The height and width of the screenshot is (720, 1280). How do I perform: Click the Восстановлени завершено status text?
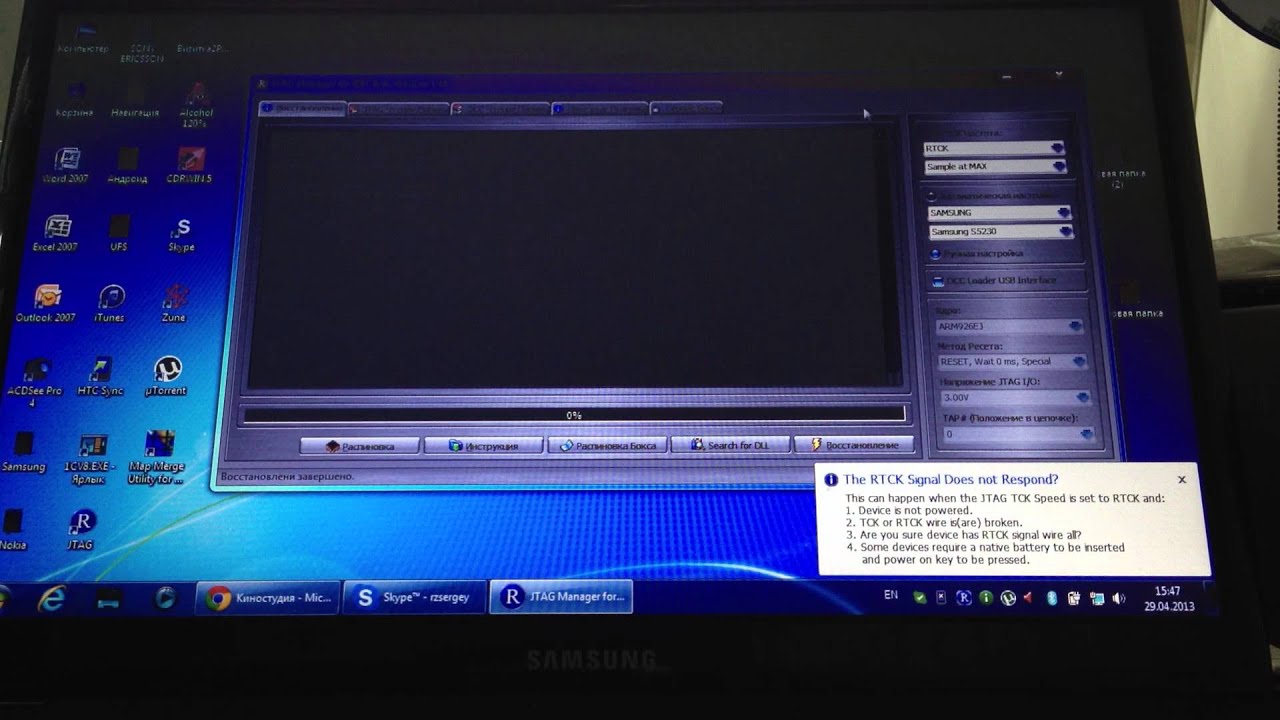287,477
